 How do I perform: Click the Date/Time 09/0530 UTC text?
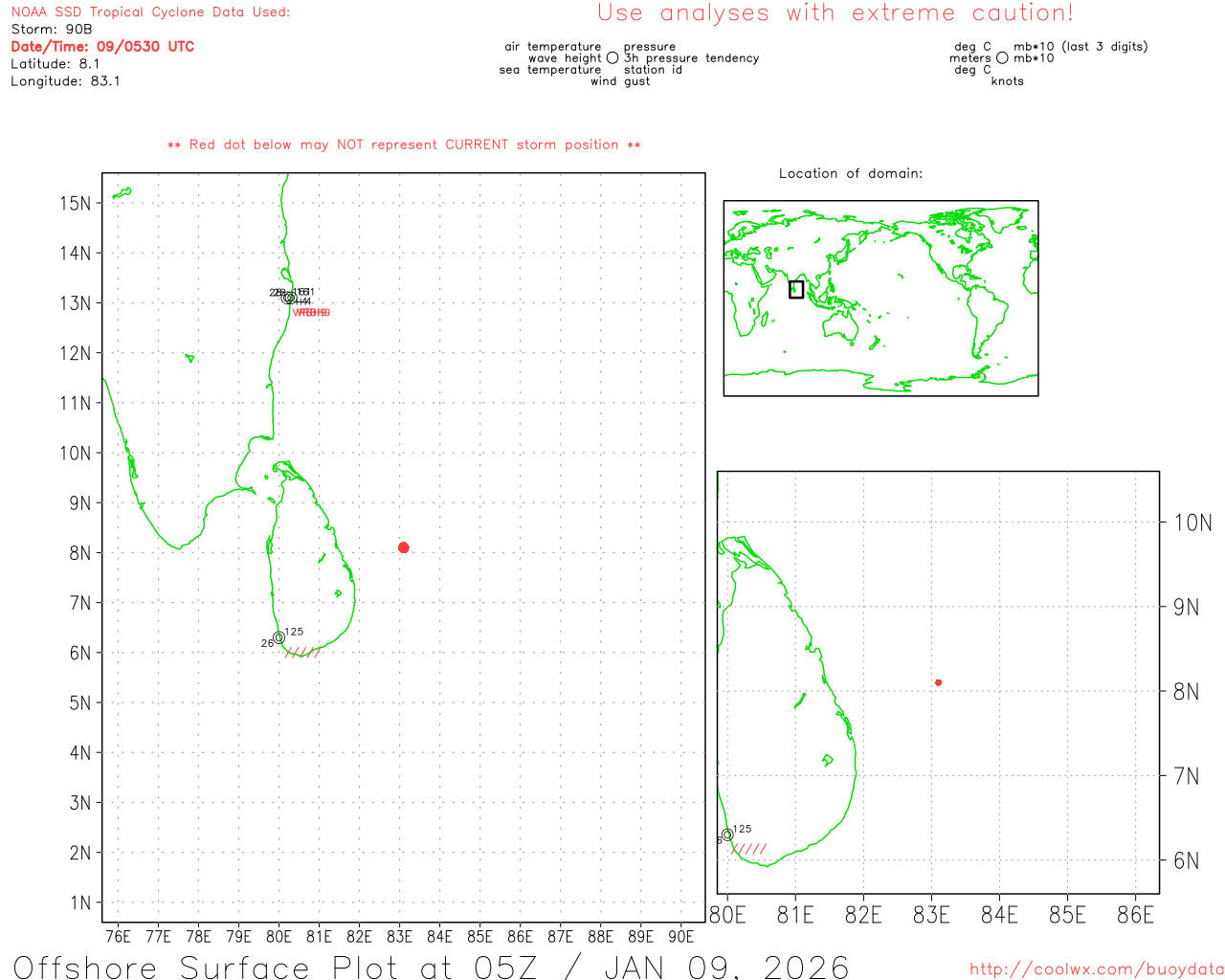[102, 47]
